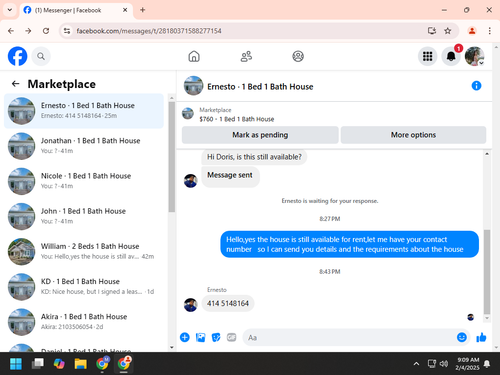Bookmark this page with the star

coord(448,31)
